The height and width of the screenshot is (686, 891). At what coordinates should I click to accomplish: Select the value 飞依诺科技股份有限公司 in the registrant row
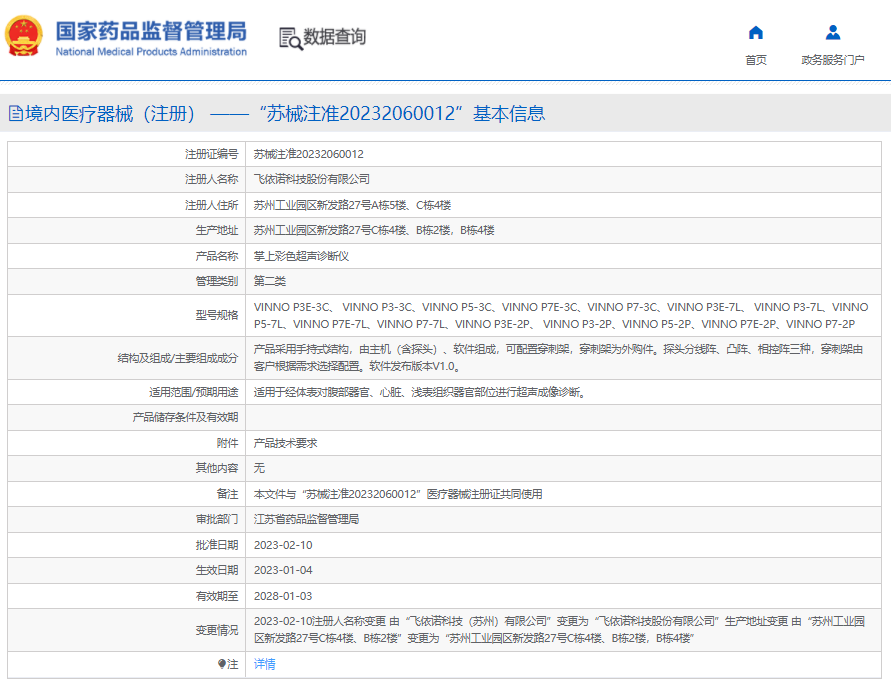(312, 179)
